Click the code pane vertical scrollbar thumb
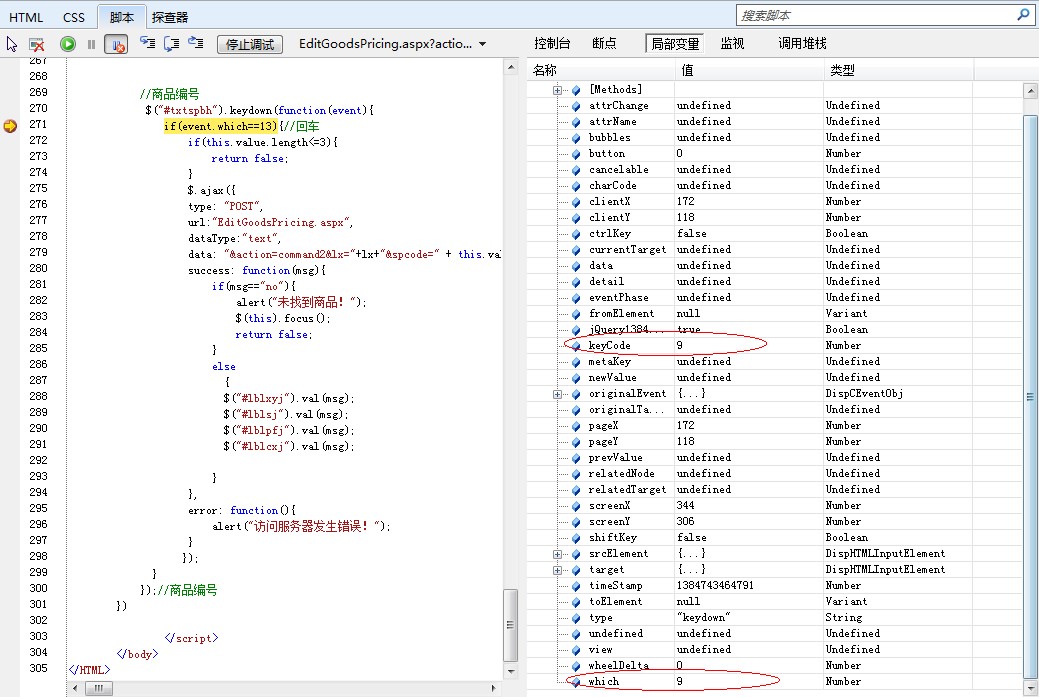The height and width of the screenshot is (697, 1039). coord(510,624)
